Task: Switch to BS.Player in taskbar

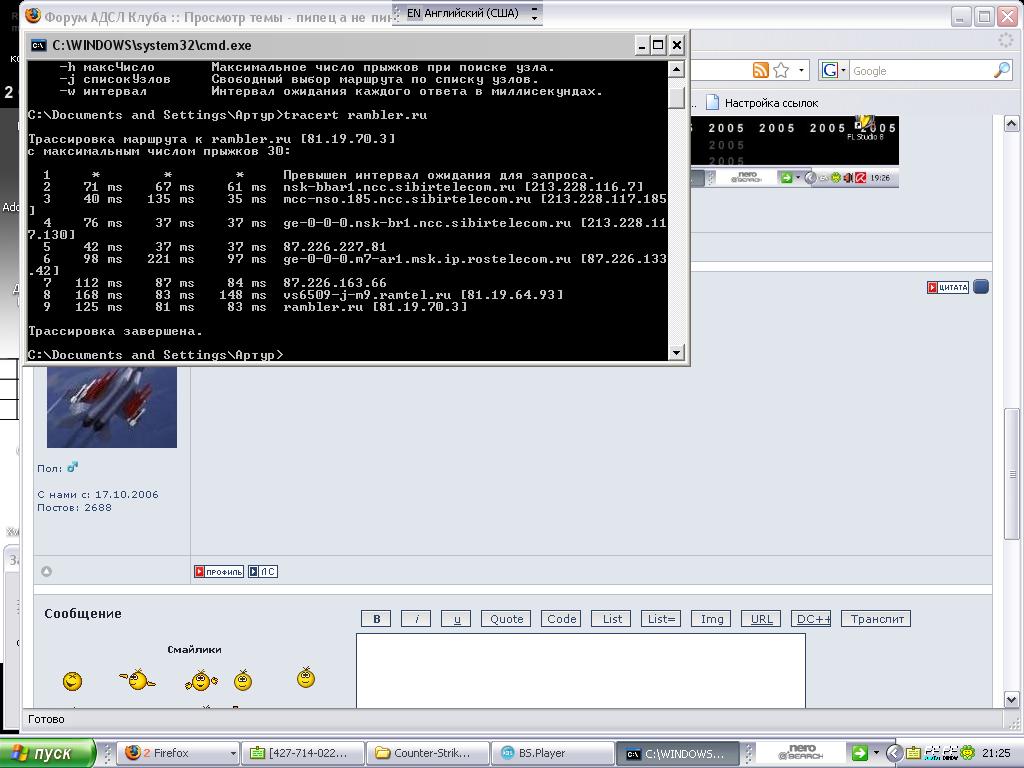Action: click(552, 753)
